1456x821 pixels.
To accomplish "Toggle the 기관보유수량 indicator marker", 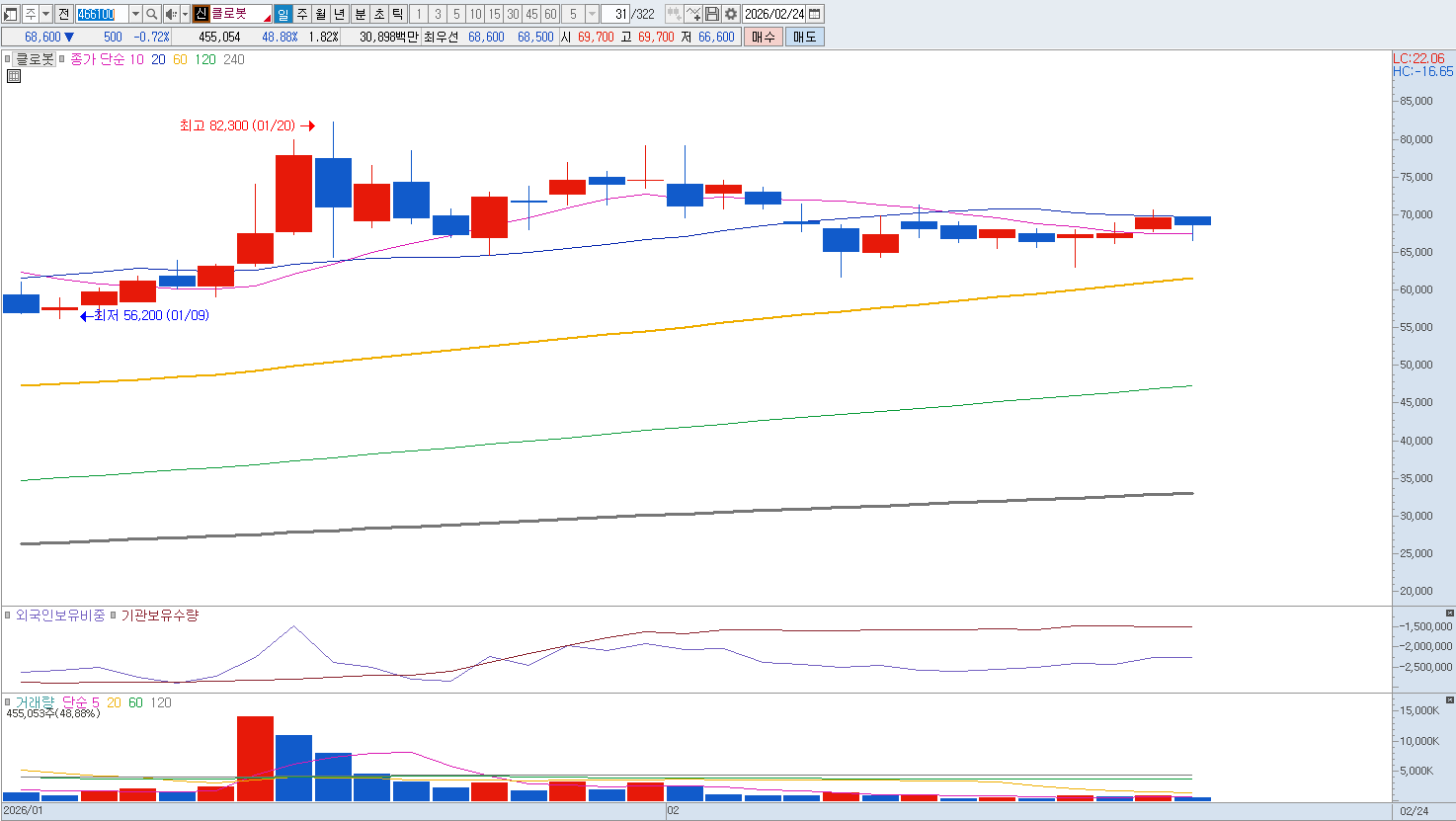I will [x=114, y=616].
